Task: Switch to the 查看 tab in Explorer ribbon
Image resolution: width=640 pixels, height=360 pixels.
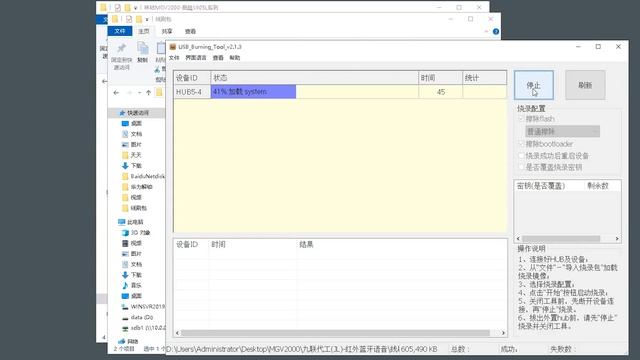Action: [190, 31]
